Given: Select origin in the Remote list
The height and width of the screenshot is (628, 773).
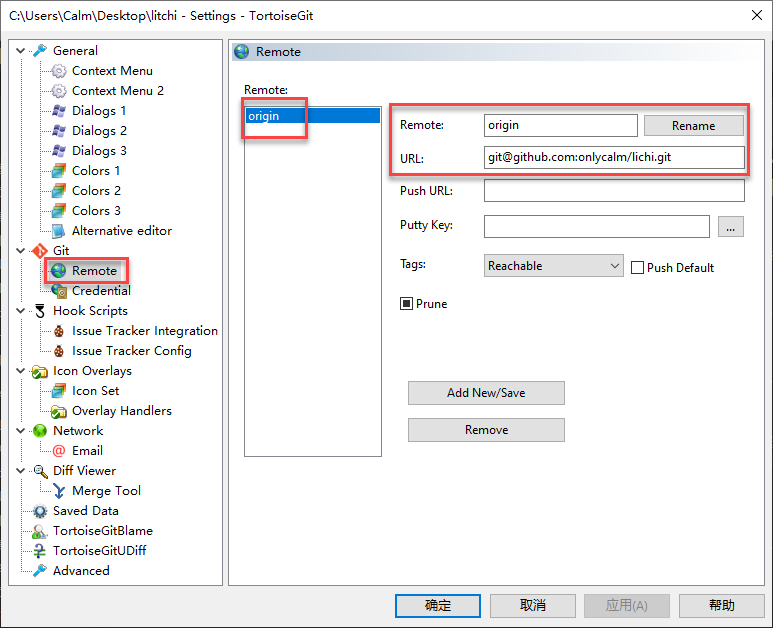Looking at the screenshot, I should point(313,116).
